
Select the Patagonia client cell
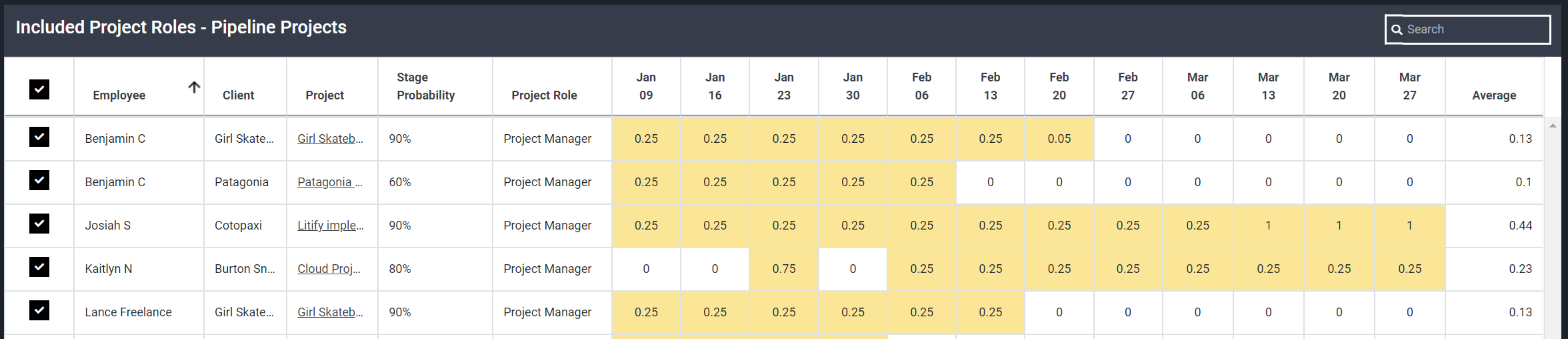245,182
